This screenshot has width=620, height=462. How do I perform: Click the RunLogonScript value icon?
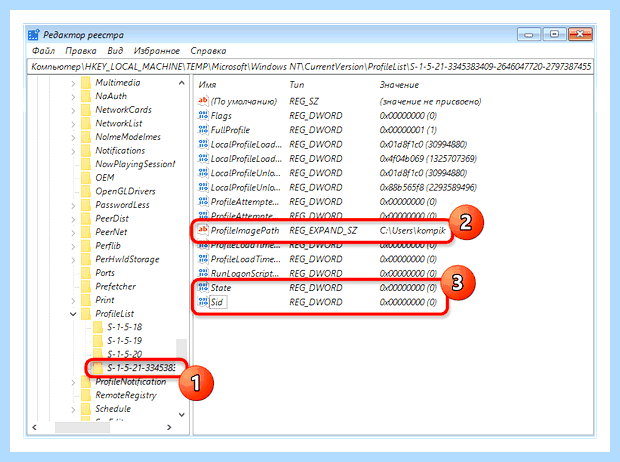point(203,273)
